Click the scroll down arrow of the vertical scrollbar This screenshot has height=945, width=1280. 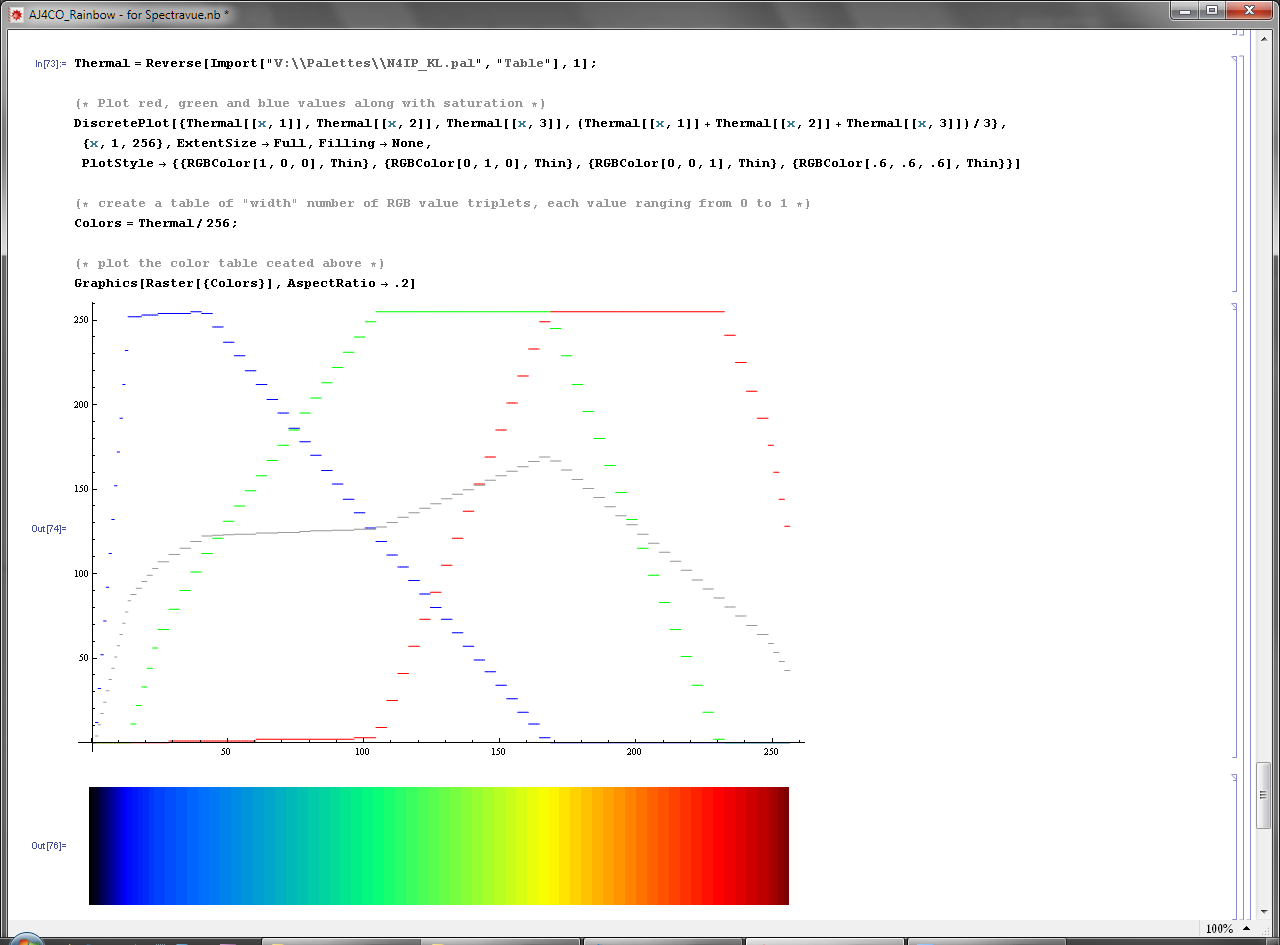(x=1264, y=911)
